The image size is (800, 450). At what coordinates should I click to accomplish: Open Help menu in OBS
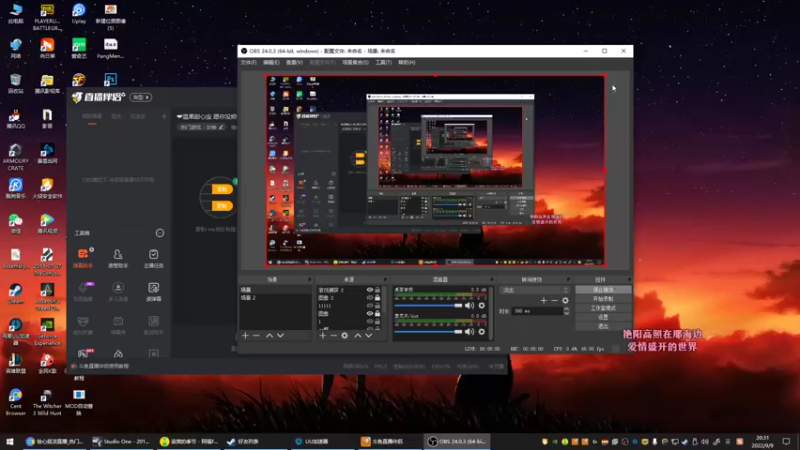pyautogui.click(x=407, y=62)
